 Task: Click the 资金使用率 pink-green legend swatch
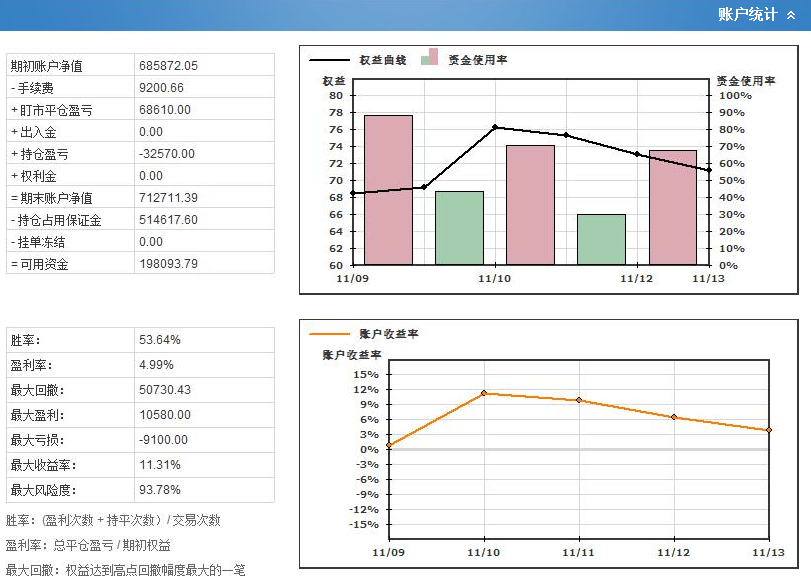tap(430, 57)
